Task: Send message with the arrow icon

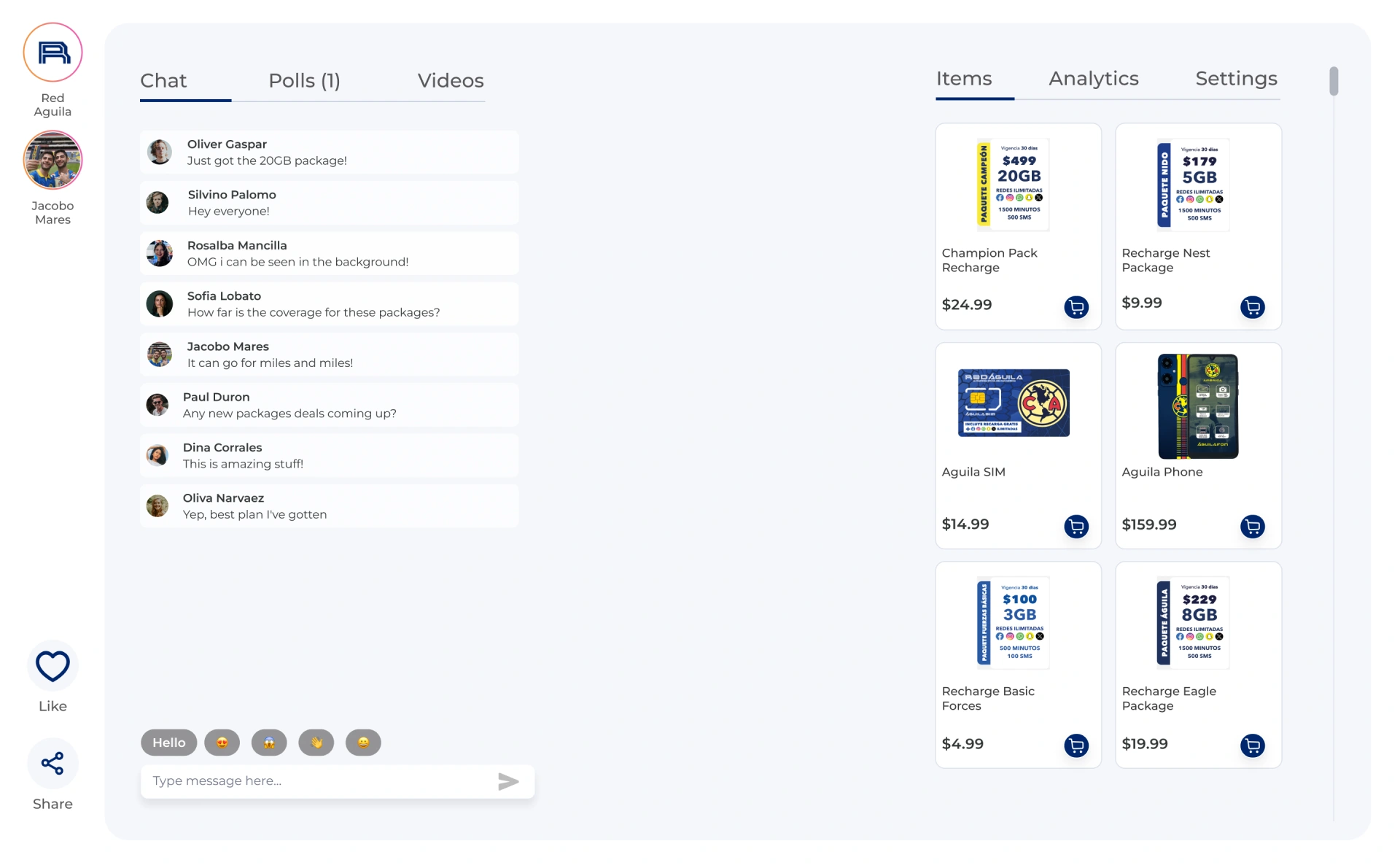Action: click(x=508, y=781)
